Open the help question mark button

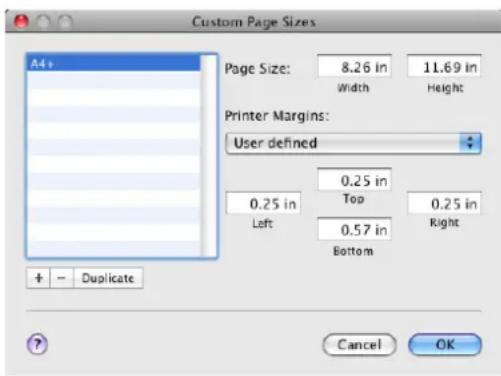pos(37,344)
